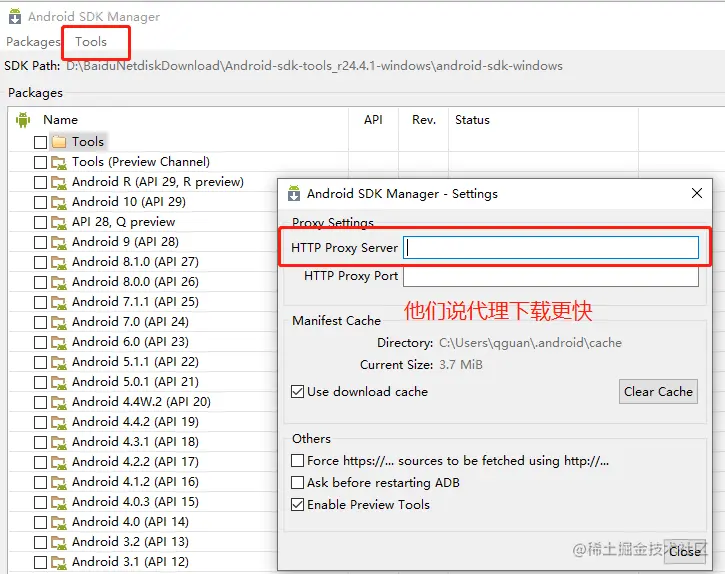Viewport: 725px width, 574px height.
Task: Click Android 4.4.2 (API 19) folder icon
Action: click(x=59, y=422)
